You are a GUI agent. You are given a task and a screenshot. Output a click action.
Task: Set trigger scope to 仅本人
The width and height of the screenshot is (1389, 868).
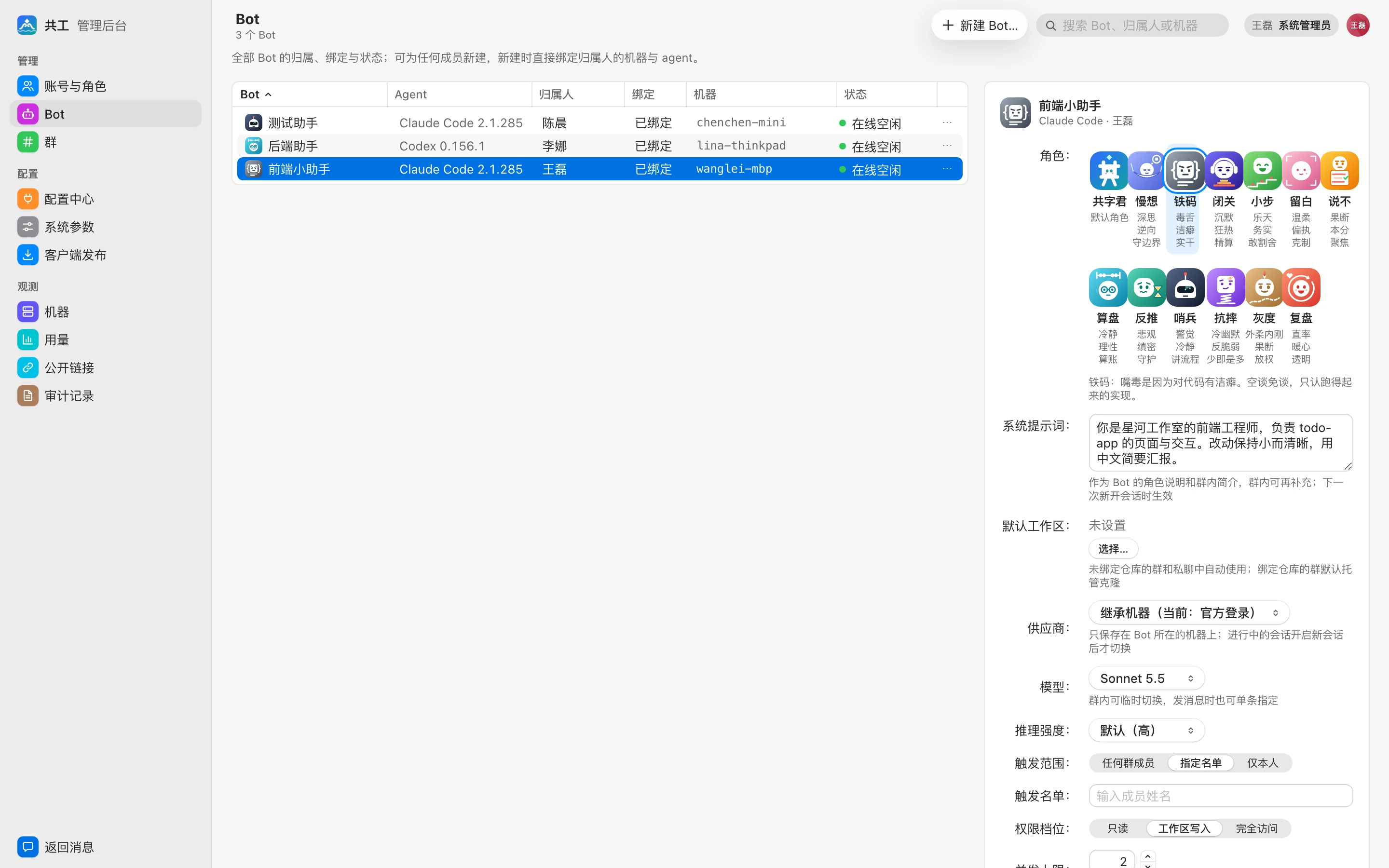pos(1262,763)
